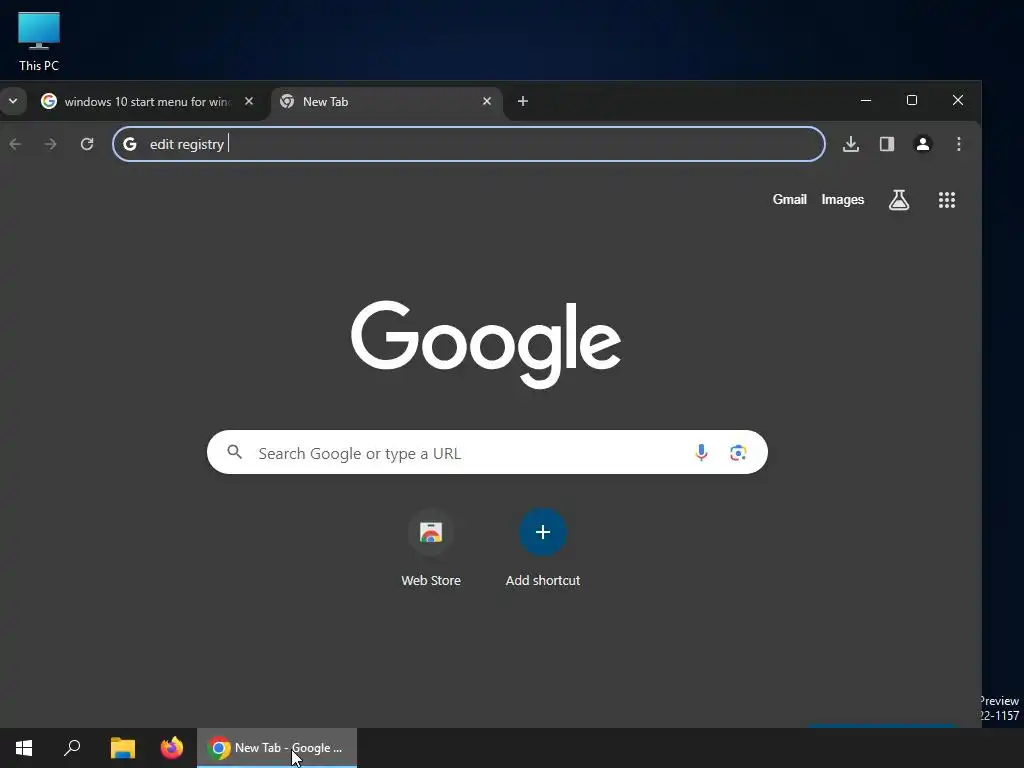Go forward with the forward arrow
This screenshot has width=1024, height=768.
coord(50,144)
